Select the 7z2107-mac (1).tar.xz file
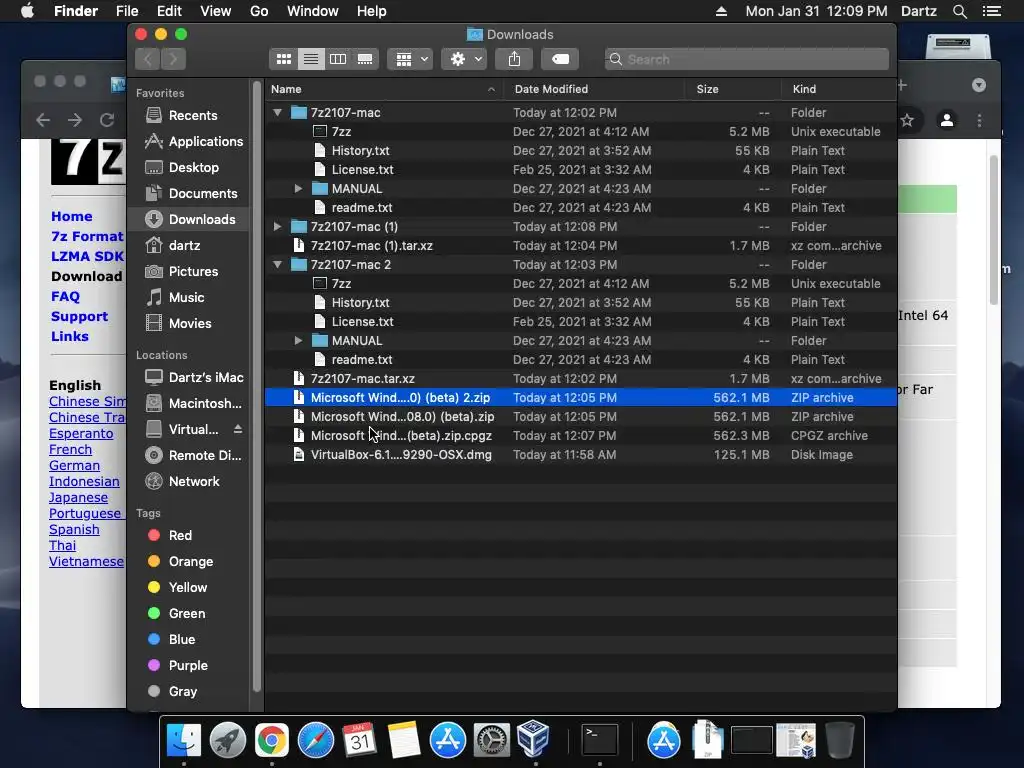The image size is (1024, 768). (x=581, y=246)
